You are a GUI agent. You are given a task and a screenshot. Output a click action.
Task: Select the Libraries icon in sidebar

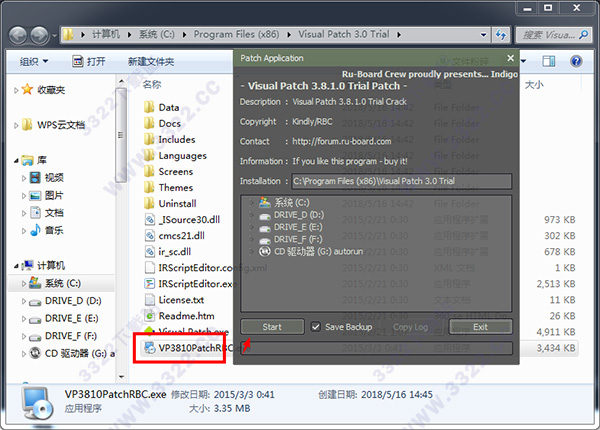27,160
